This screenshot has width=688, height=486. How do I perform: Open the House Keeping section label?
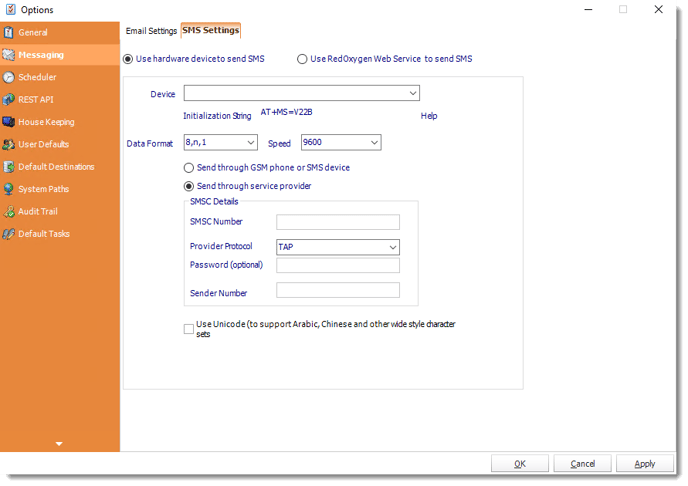pos(47,122)
